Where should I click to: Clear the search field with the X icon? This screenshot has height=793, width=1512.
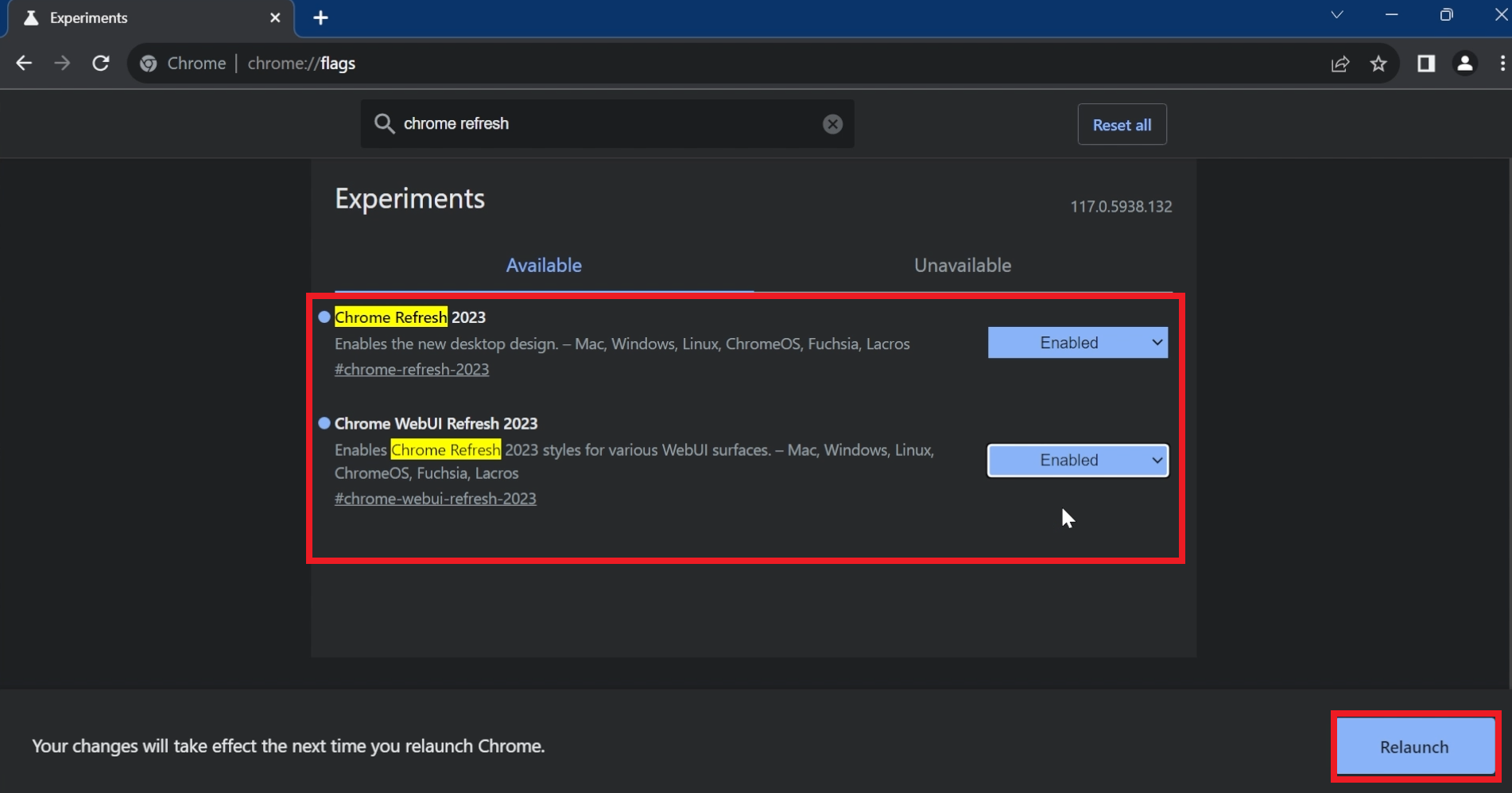coord(832,123)
